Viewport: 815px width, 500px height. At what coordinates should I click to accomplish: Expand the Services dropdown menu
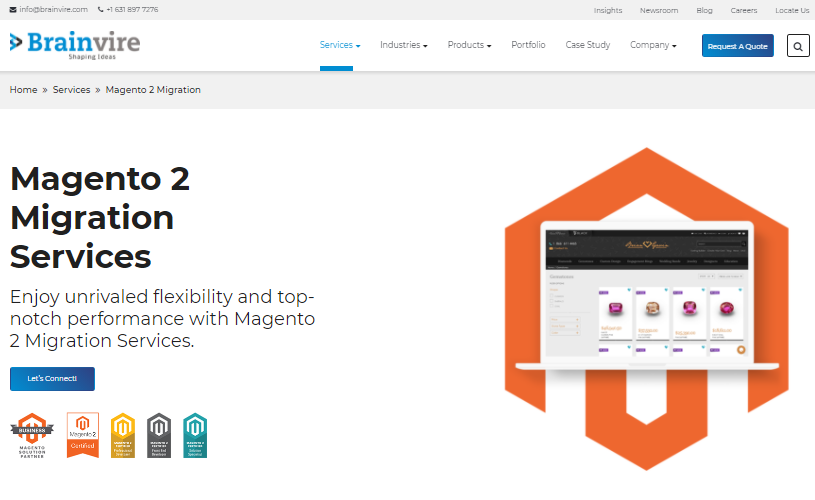[340, 45]
